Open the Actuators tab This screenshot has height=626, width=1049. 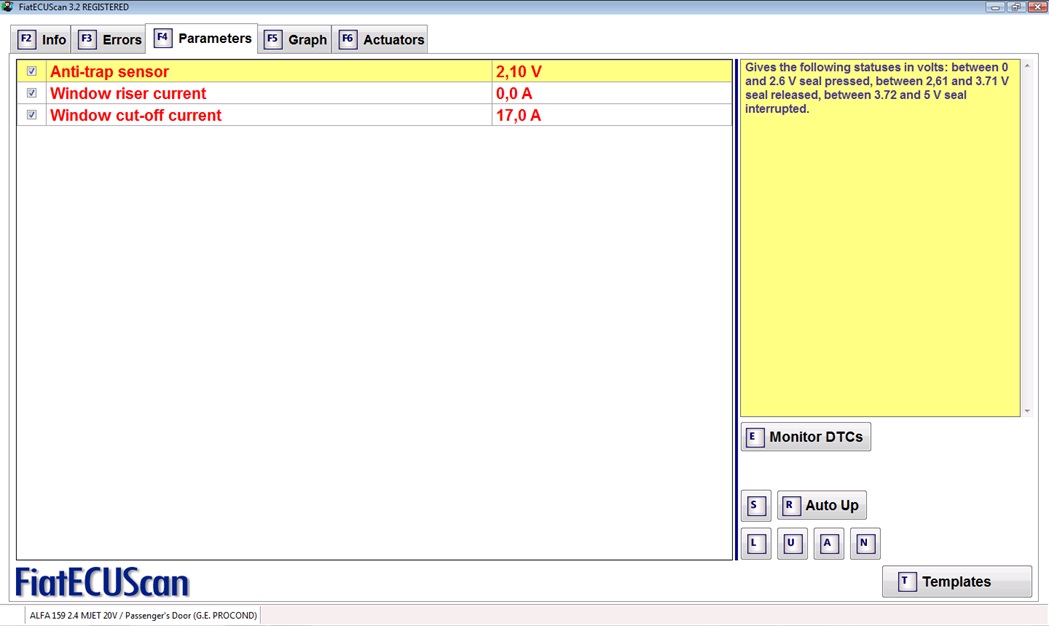pos(381,40)
